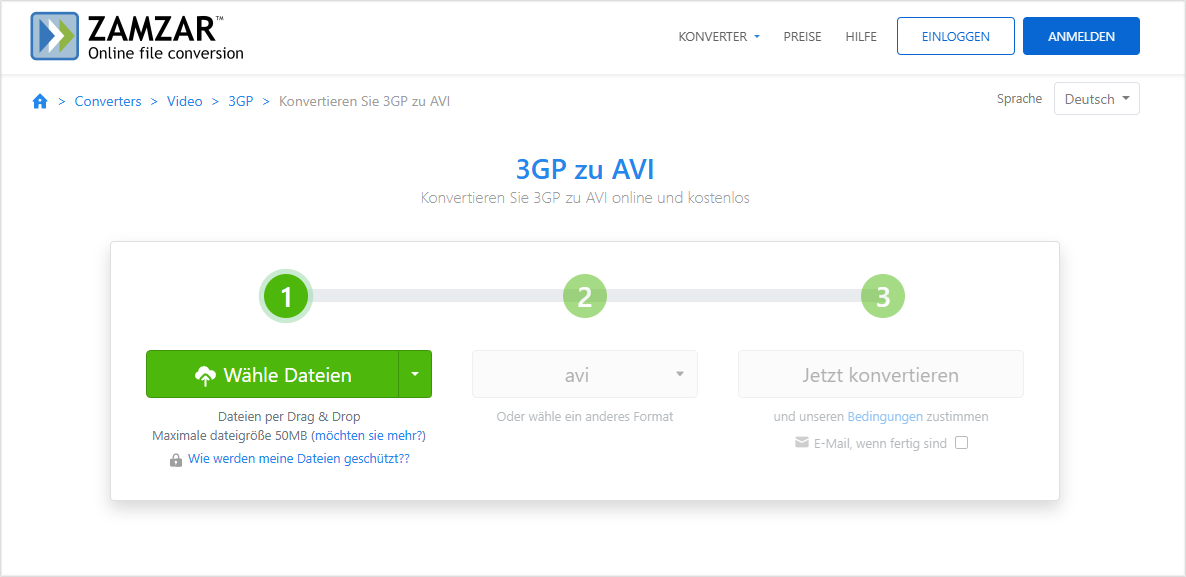This screenshot has width=1186, height=577.
Task: Go to home via house icon
Action: coord(40,101)
